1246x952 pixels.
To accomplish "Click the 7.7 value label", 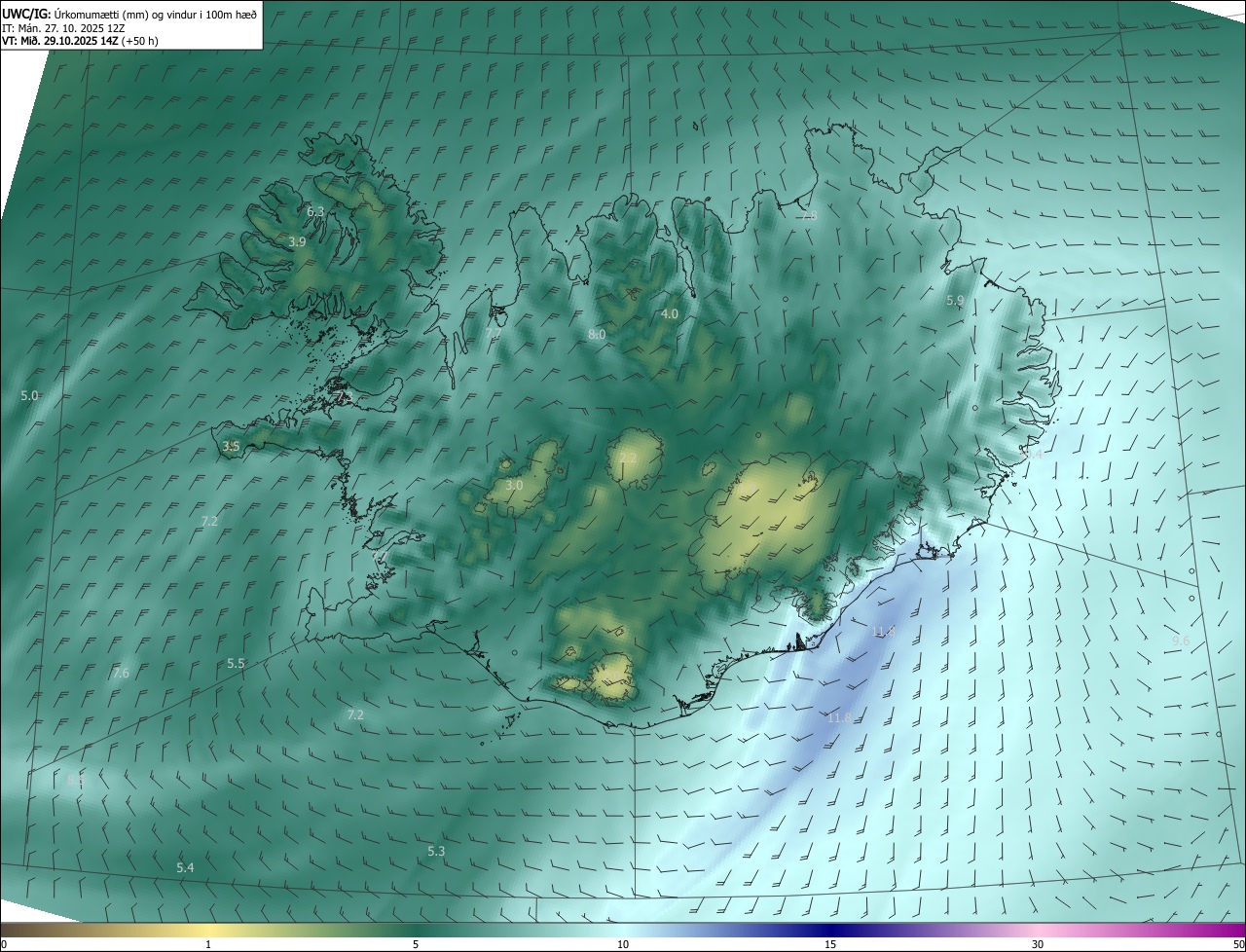I will [x=494, y=334].
